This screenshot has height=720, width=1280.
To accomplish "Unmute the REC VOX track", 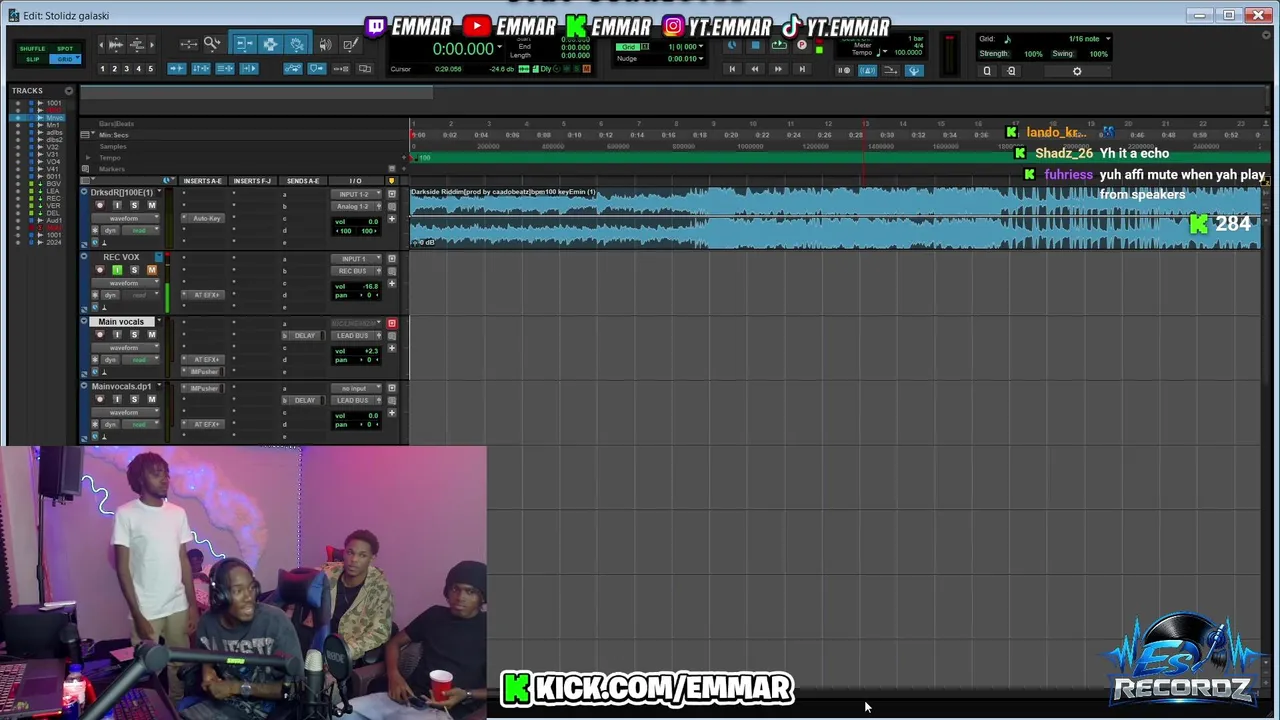I will [152, 270].
